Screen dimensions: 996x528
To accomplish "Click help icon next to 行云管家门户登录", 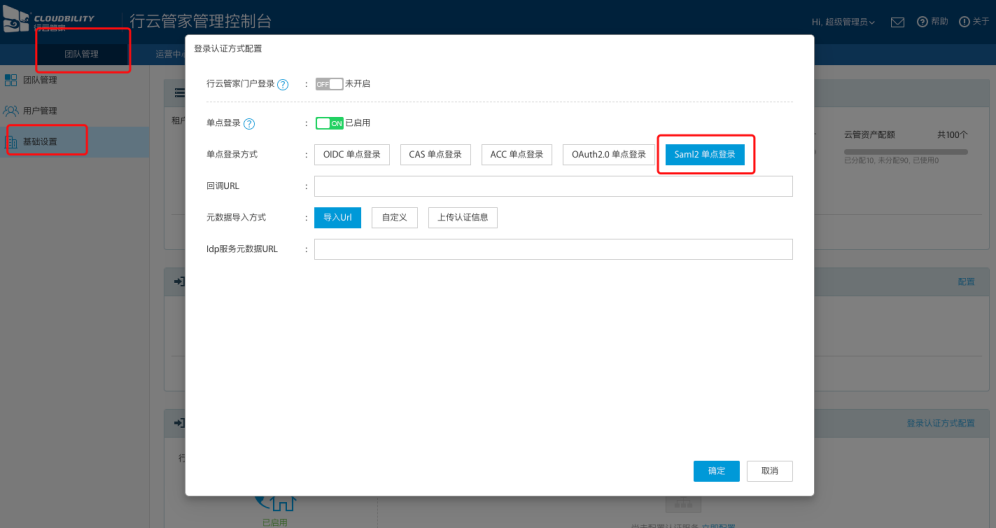I will tap(283, 85).
